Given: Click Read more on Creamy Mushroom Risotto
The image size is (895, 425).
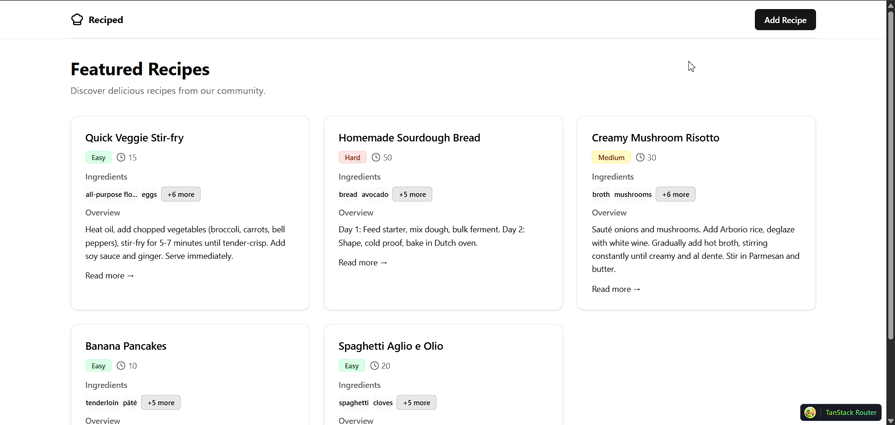Looking at the screenshot, I should click(x=616, y=289).
